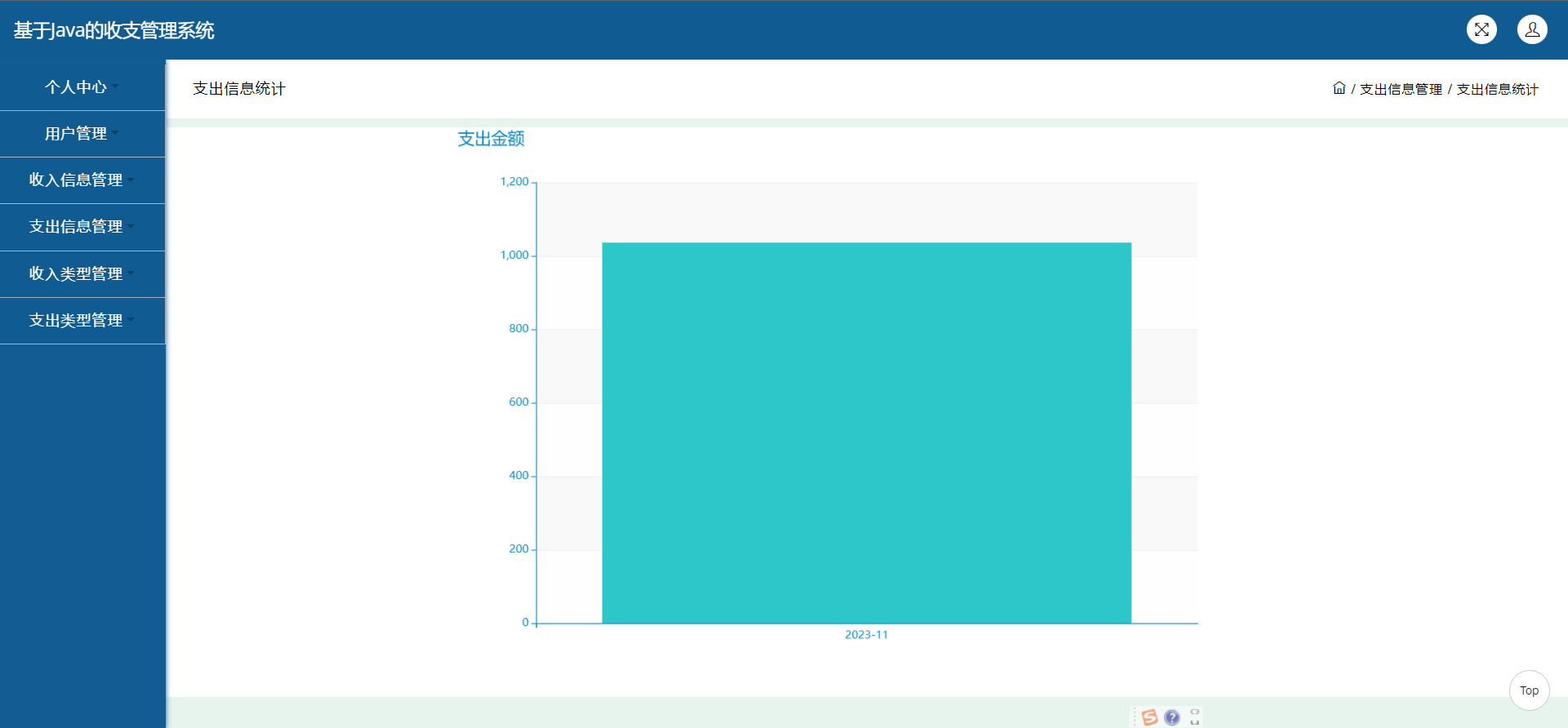
Task: Expand the 支出类型管理 sidebar menu
Action: coord(82,321)
